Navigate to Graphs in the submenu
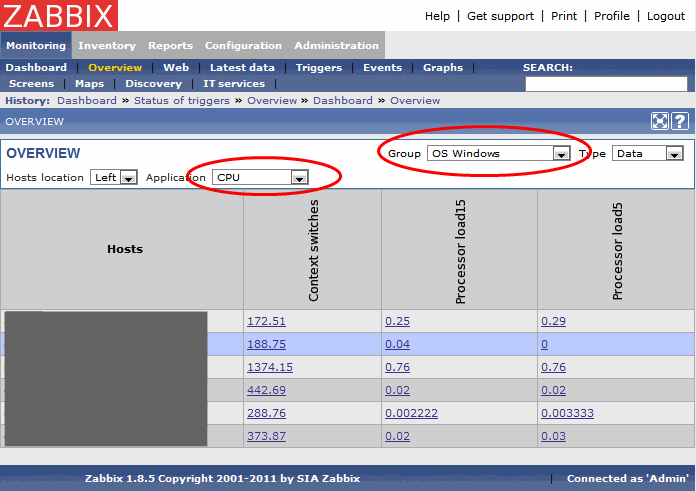The image size is (696, 491). 442,68
